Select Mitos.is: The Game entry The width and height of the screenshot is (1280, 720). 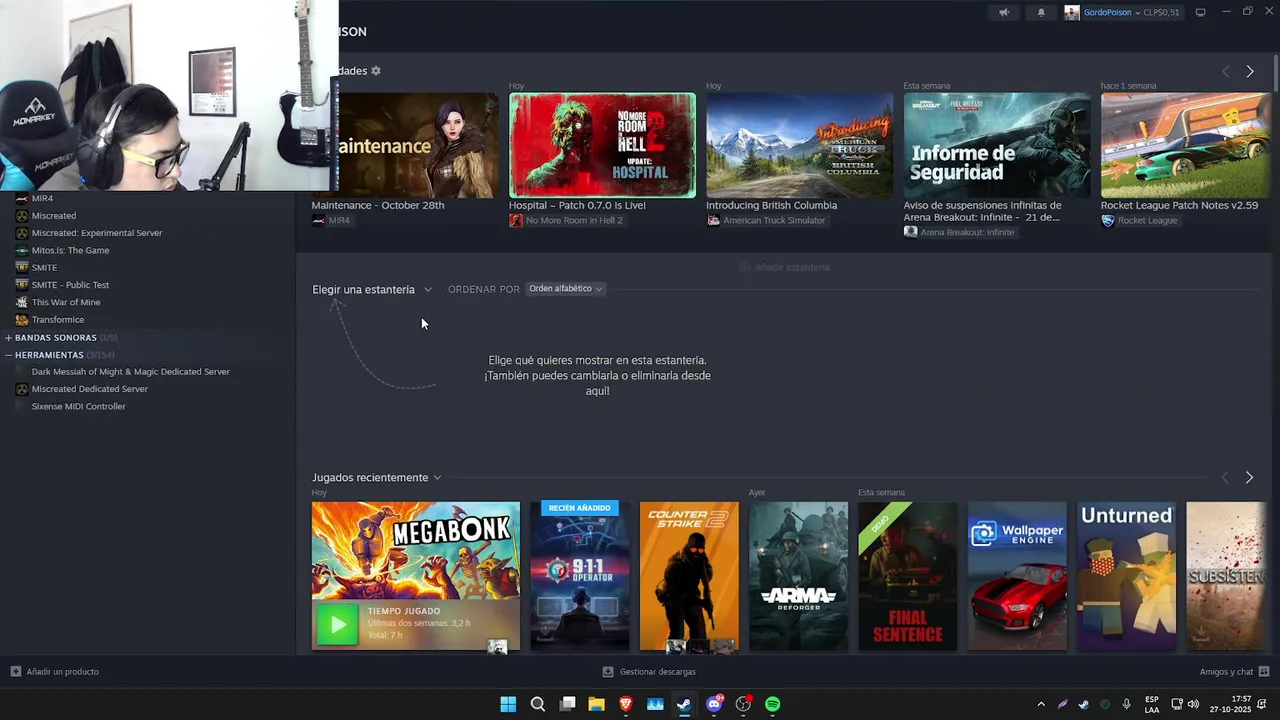pyautogui.click(x=70, y=250)
